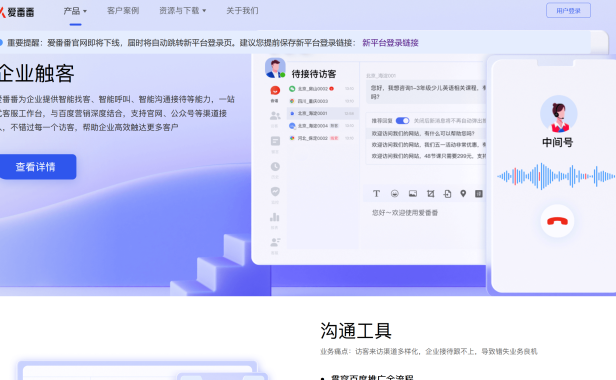
Task: Click the 爱番番 logo in the header
Action: coord(17,12)
